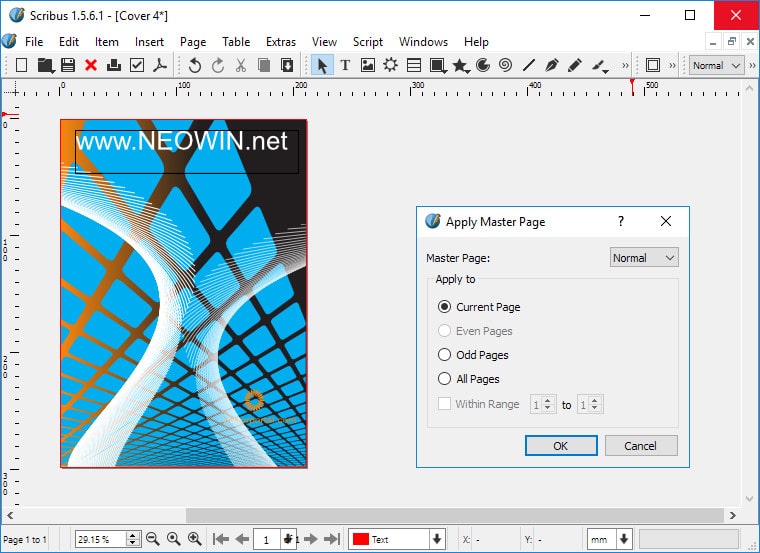Toggle the preview mode frame icon in toolbar
This screenshot has height=553, width=760.
coord(652,65)
